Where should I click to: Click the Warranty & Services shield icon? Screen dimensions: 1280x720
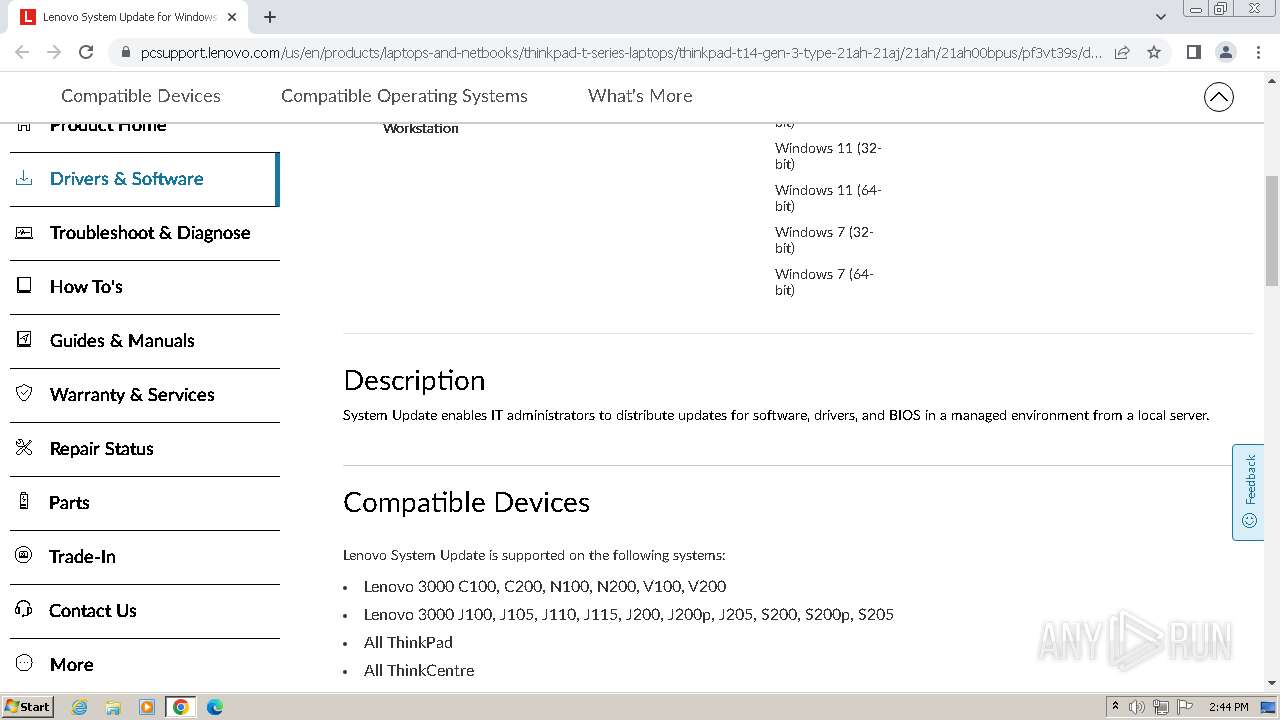click(x=24, y=394)
